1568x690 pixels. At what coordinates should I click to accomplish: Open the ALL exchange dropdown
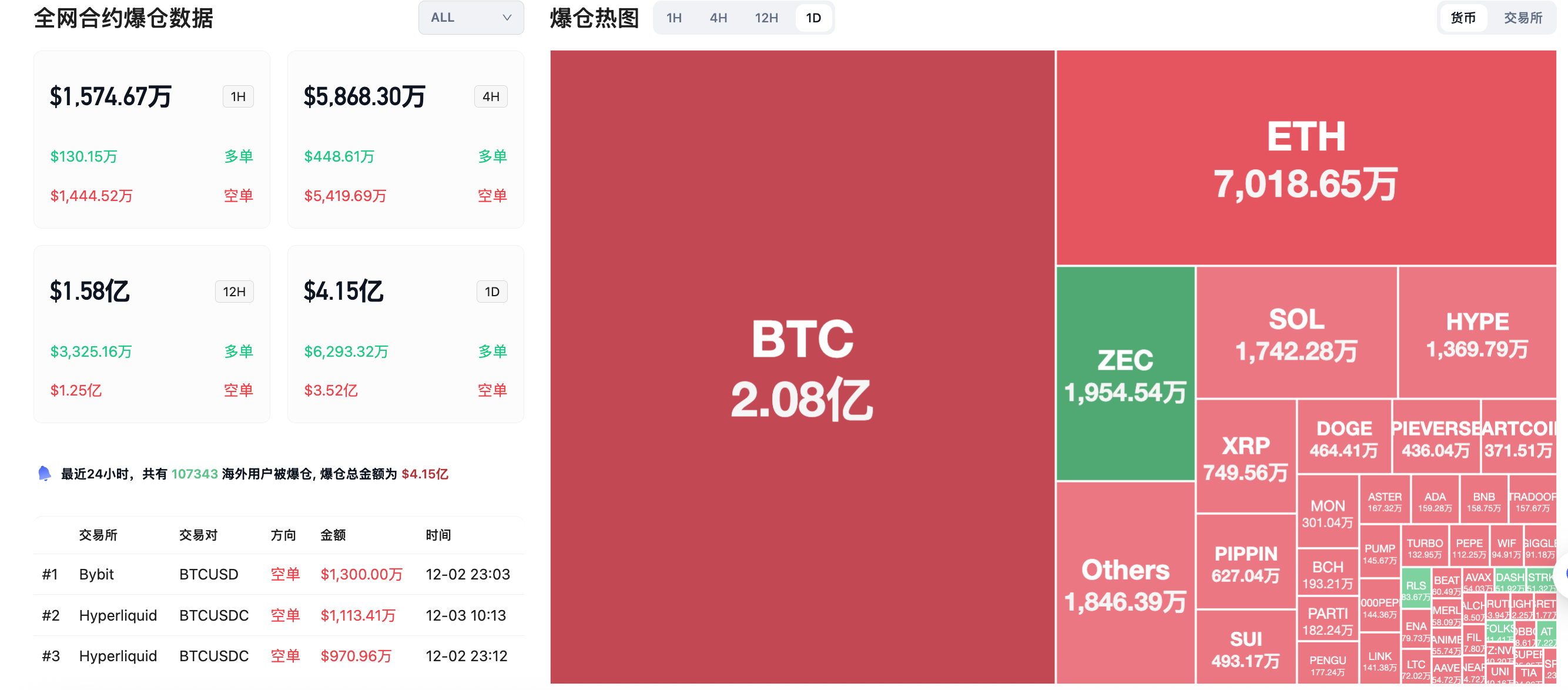[x=471, y=18]
